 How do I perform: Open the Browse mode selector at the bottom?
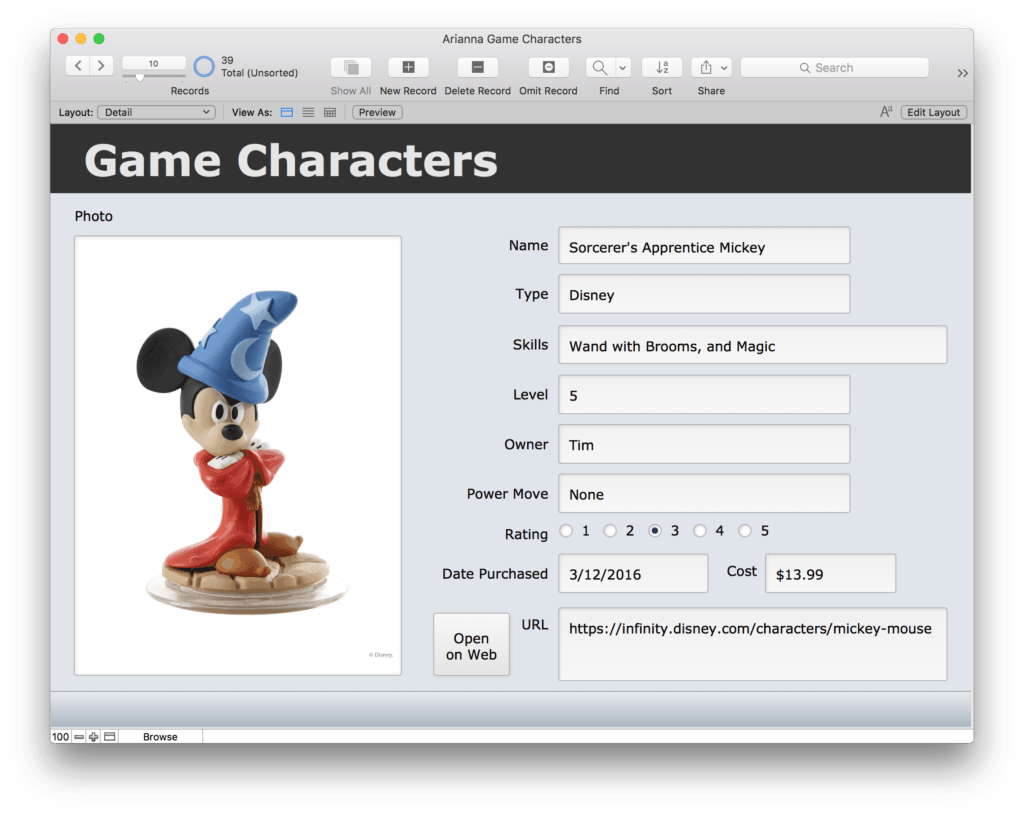pos(160,736)
